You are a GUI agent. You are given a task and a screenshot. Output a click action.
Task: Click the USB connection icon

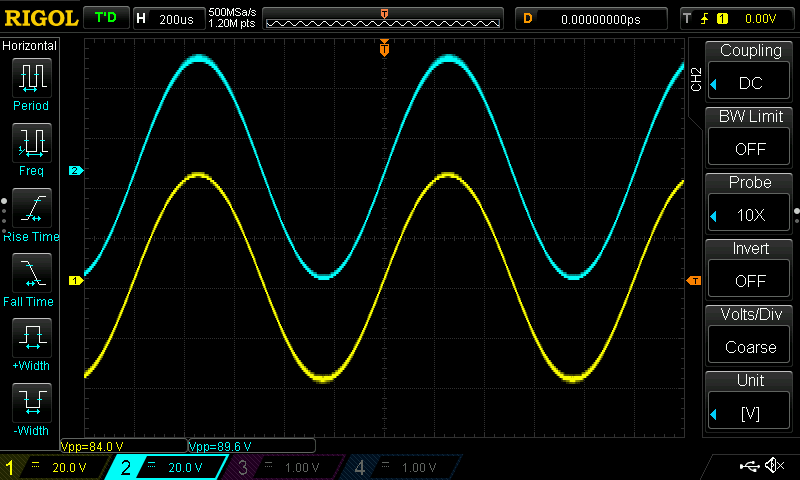pos(749,465)
